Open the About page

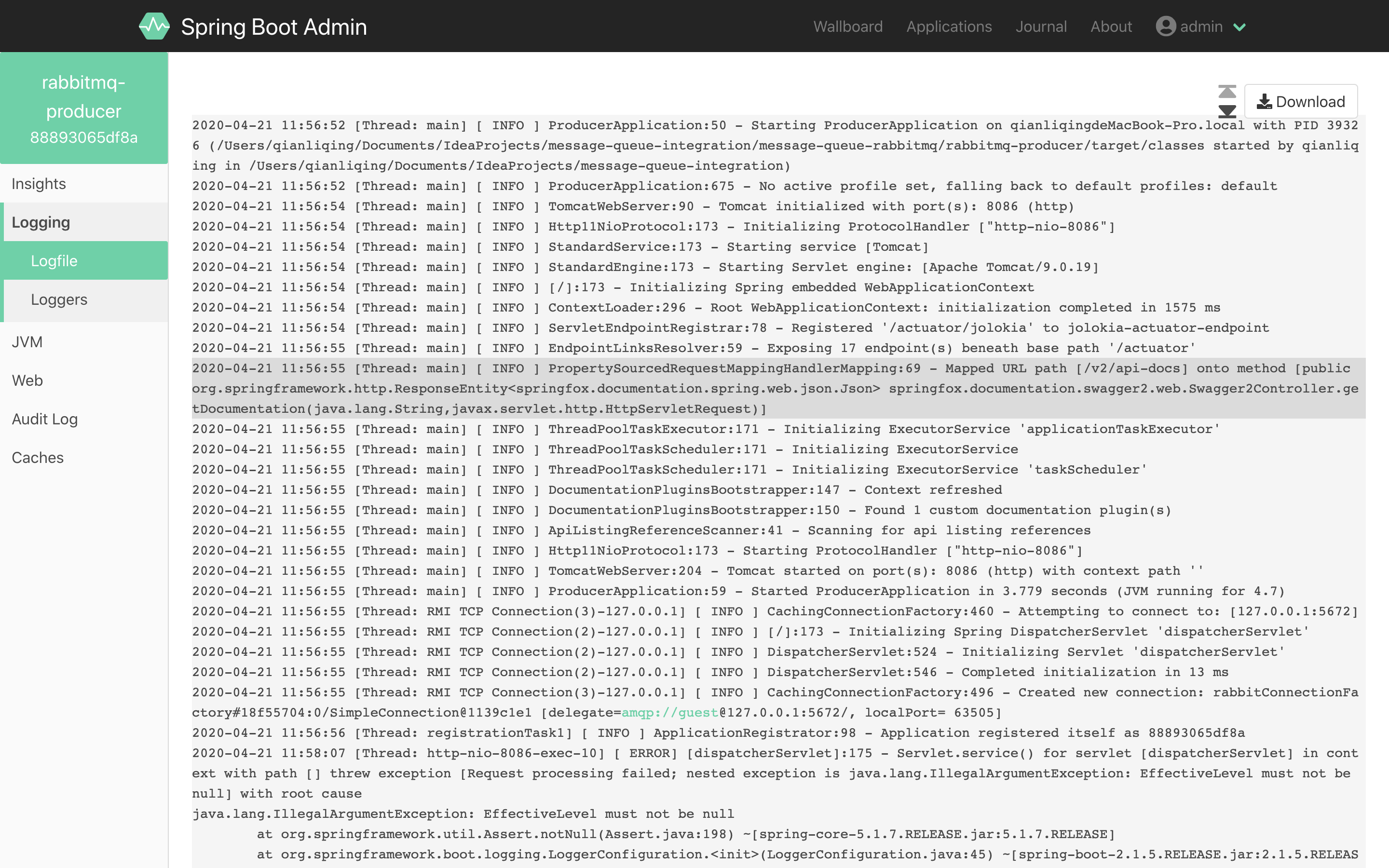pyautogui.click(x=1111, y=27)
